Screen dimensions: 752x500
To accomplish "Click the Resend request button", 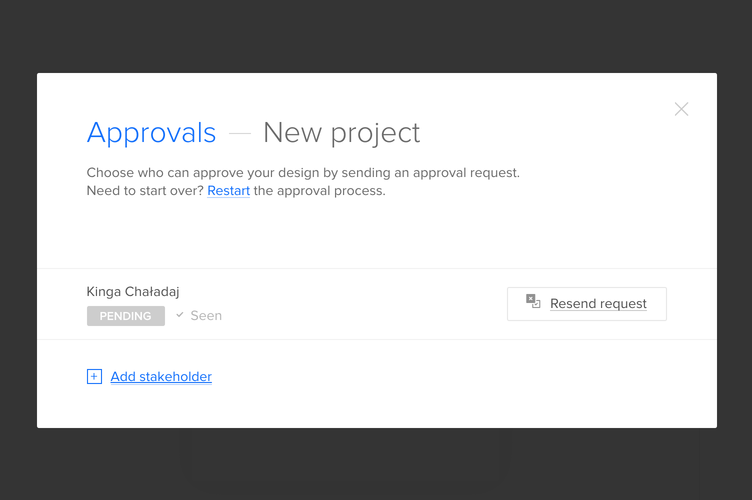I will point(587,304).
